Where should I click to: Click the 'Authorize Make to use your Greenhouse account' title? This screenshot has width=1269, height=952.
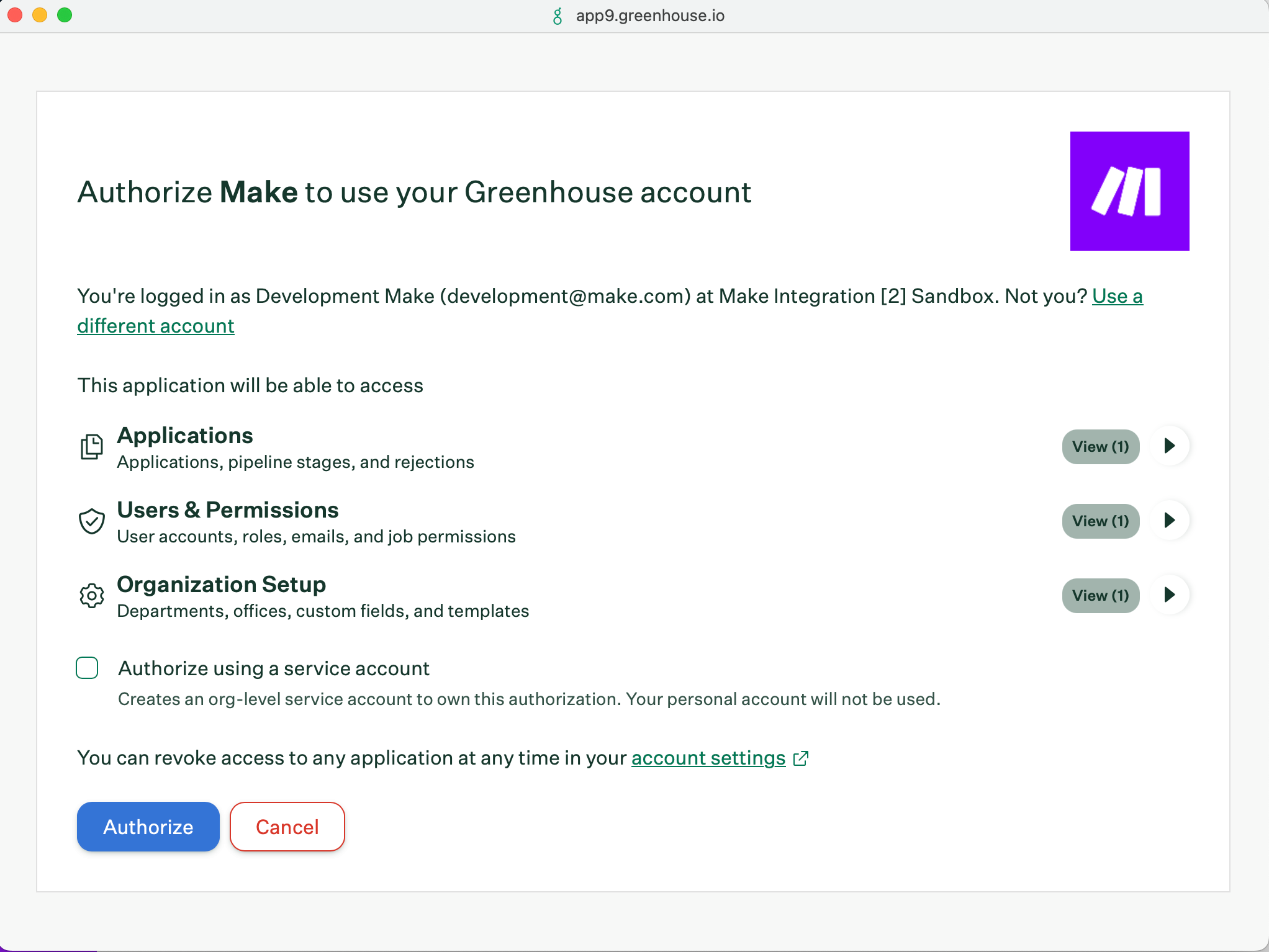click(x=414, y=192)
